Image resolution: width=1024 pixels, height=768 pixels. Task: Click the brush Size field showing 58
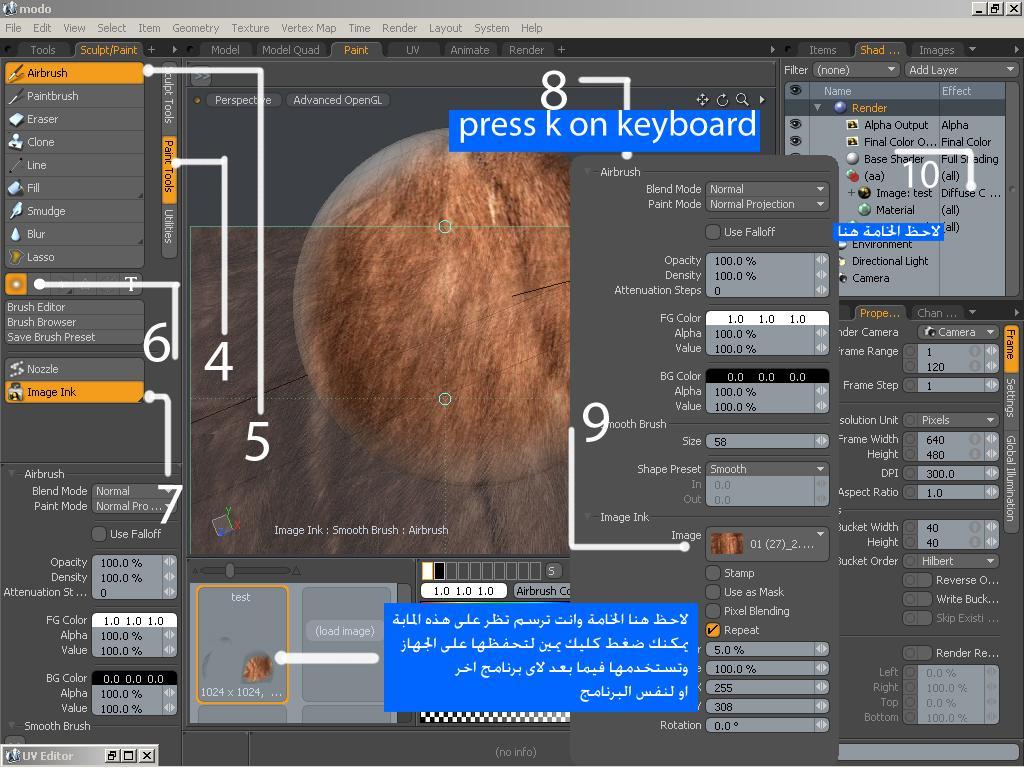[x=767, y=441]
